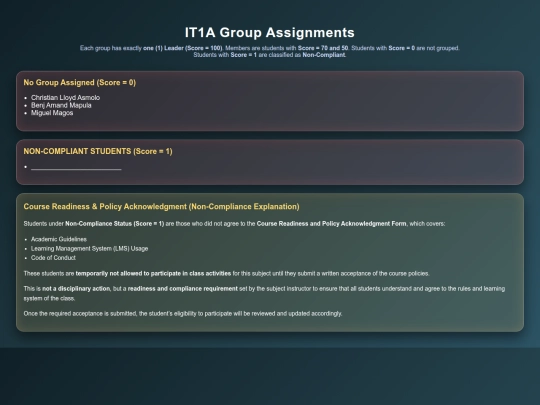Click the IT1A Group Assignments title
540x405 pixels.
pos(270,33)
